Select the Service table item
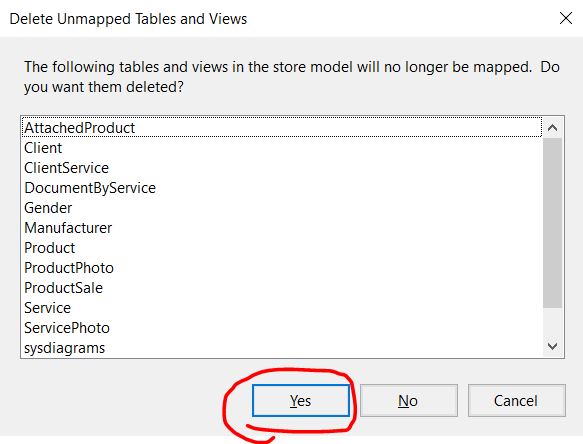 [282, 308]
